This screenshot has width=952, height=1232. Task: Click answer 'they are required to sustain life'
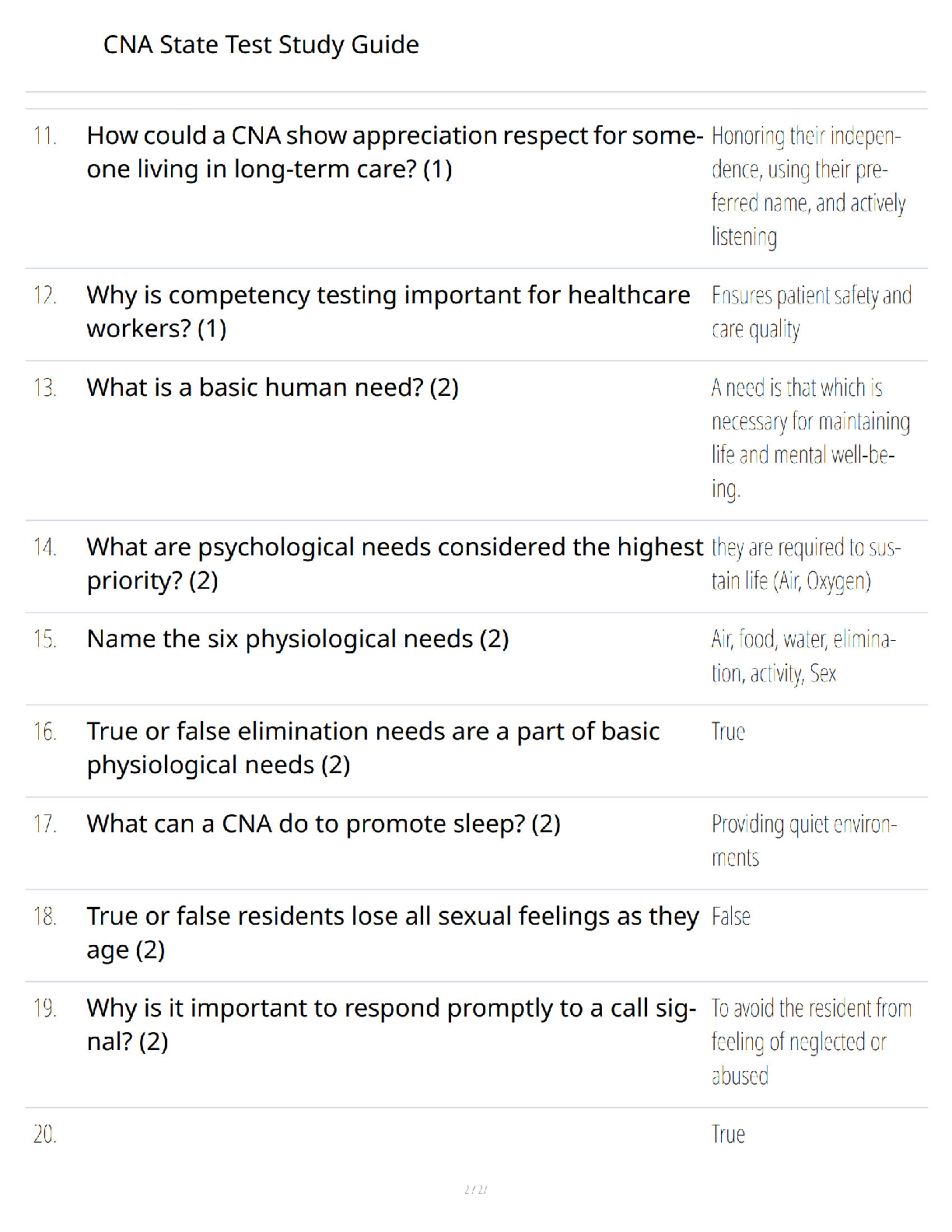click(x=806, y=564)
